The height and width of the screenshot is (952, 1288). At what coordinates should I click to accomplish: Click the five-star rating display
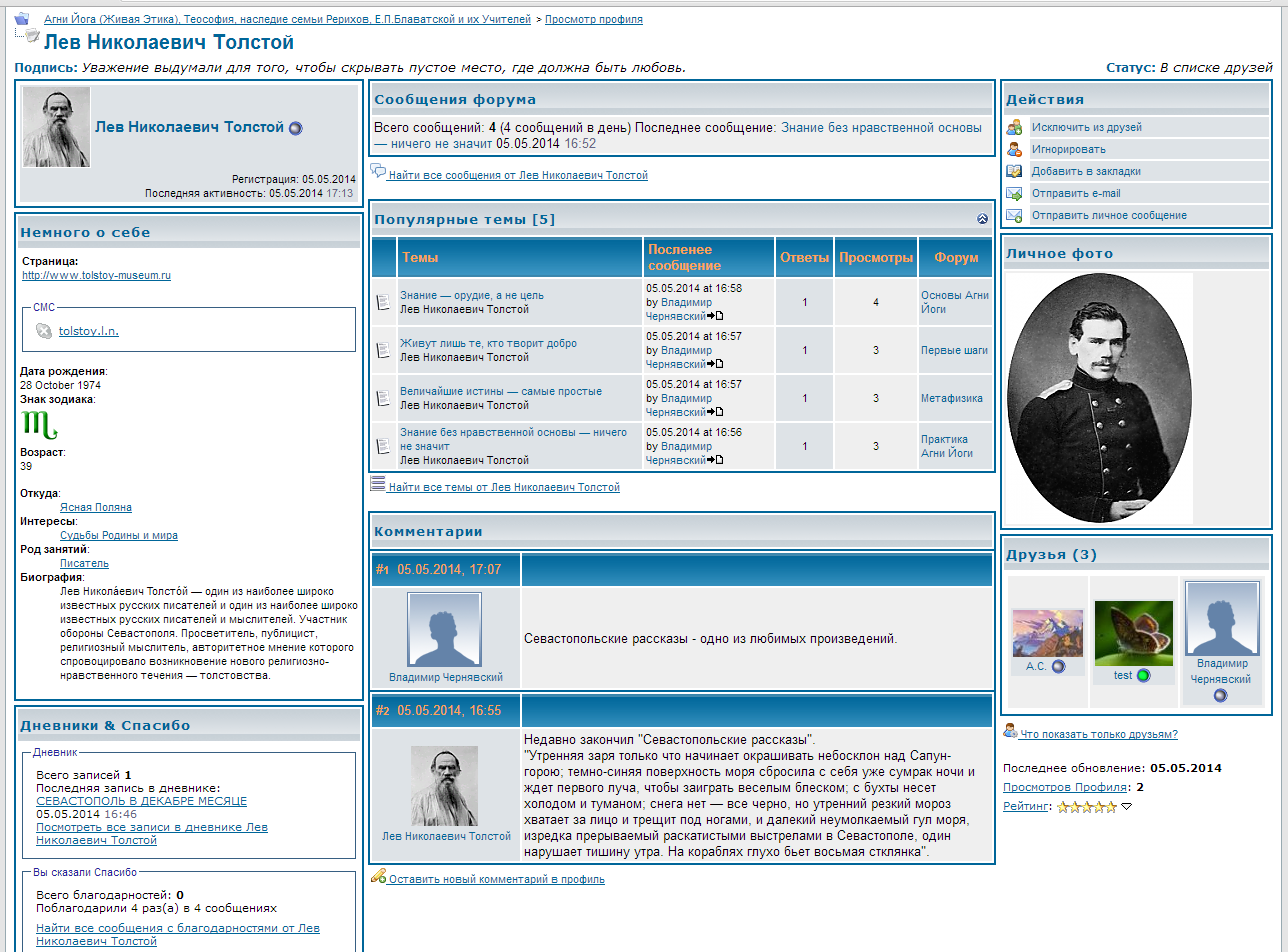[x=1087, y=806]
